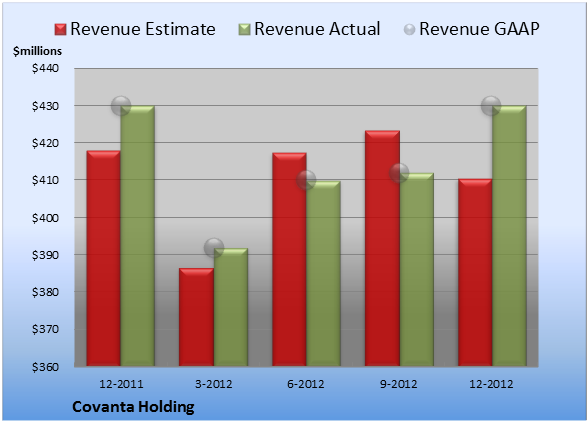588x422 pixels.
Task: Click the '$370' axis value
Action: 45,329
